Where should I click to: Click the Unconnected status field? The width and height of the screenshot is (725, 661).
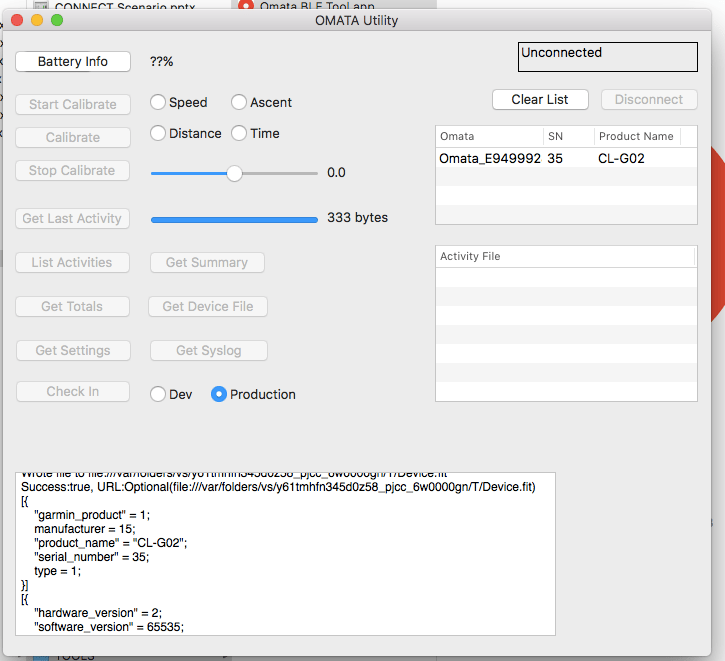pyautogui.click(x=608, y=57)
